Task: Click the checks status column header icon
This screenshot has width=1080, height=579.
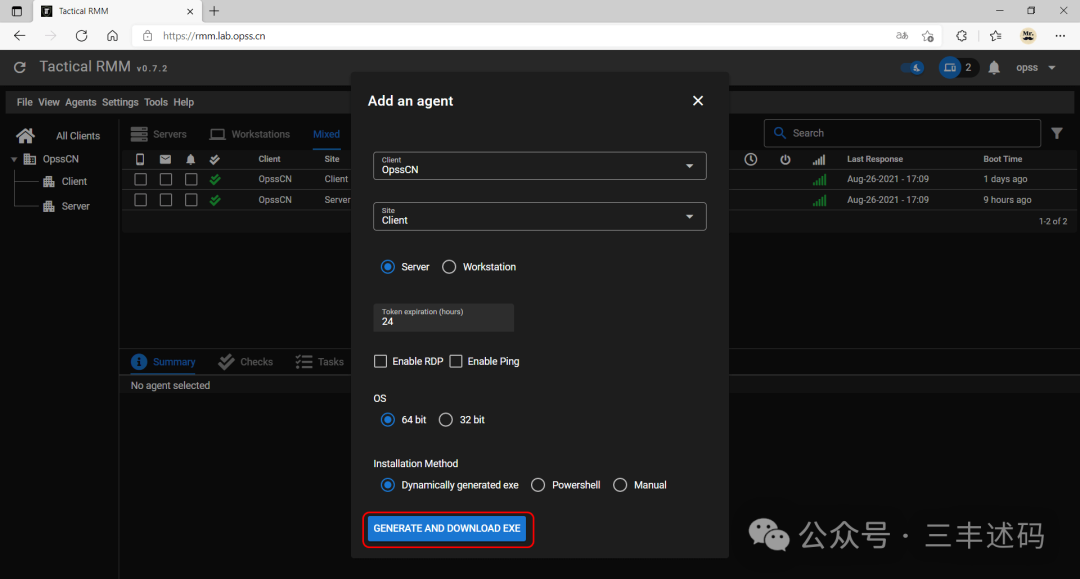Action: click(x=215, y=159)
